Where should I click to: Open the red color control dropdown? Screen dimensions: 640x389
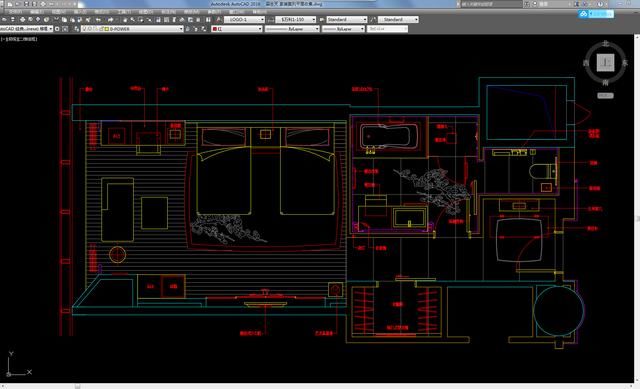tap(260, 29)
